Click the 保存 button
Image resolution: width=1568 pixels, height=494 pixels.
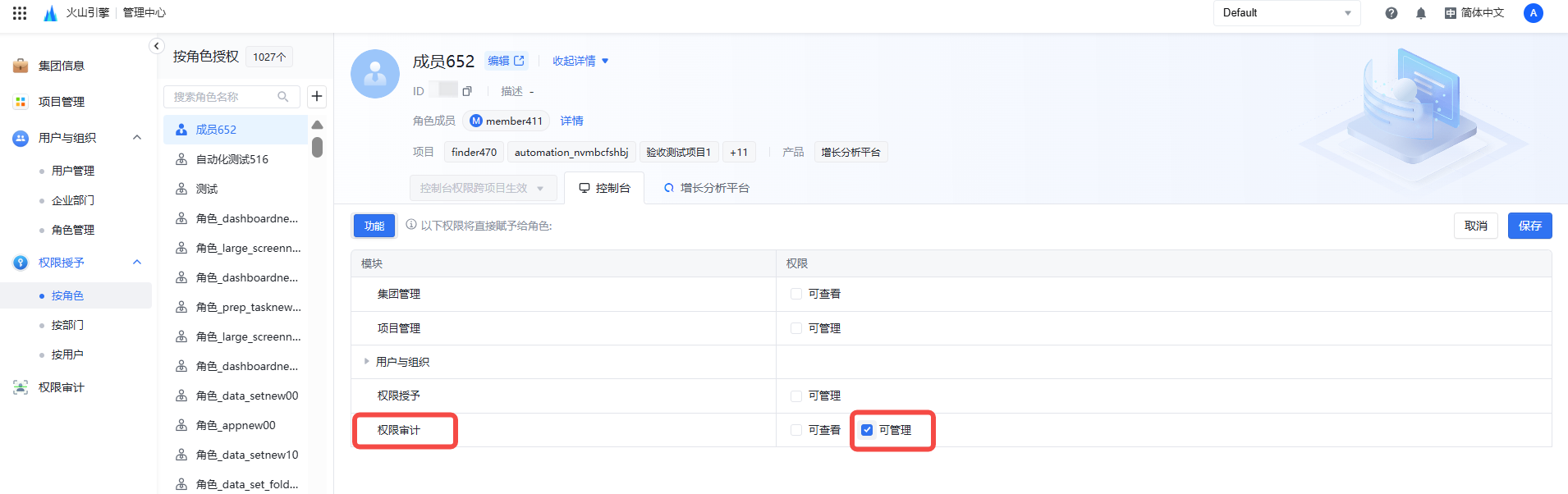click(1529, 226)
